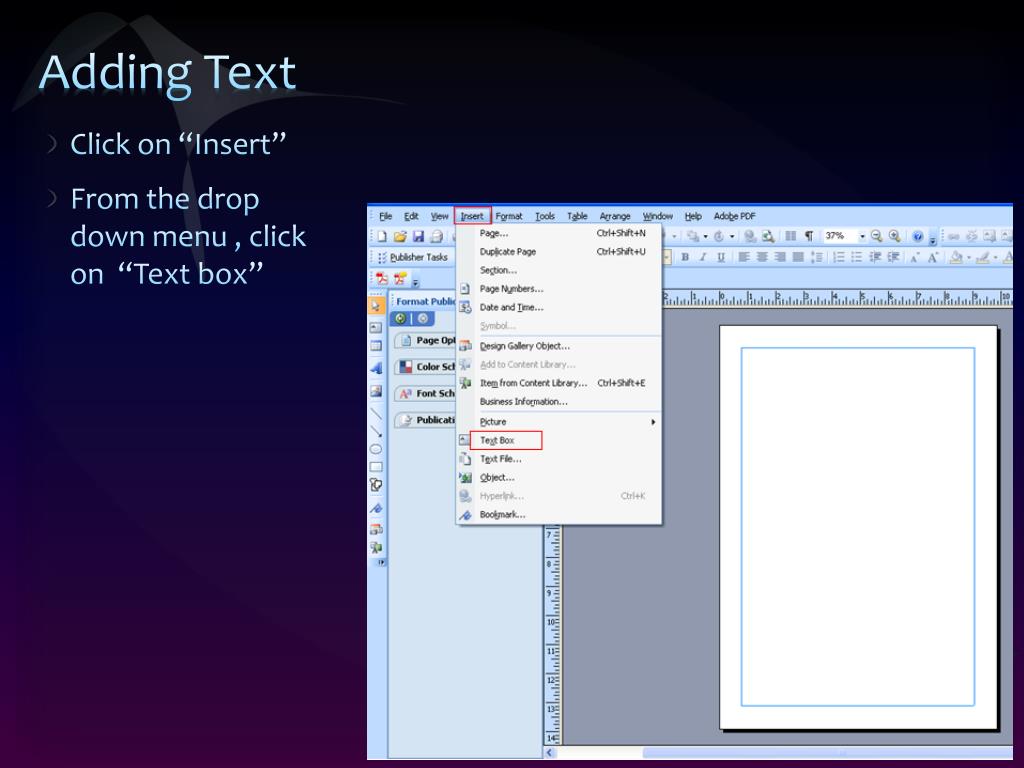
Task: Choose Design Gallery Object menu entry
Action: pyautogui.click(x=524, y=346)
